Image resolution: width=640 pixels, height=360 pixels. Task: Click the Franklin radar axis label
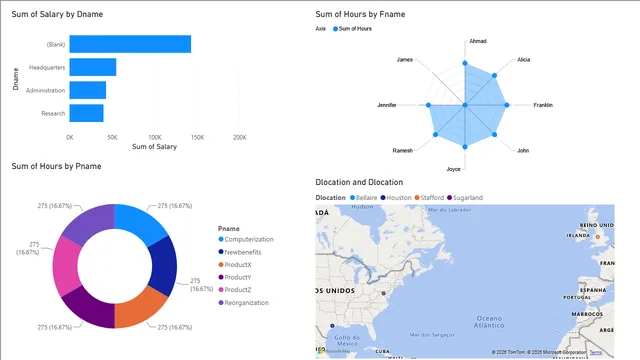coord(543,105)
